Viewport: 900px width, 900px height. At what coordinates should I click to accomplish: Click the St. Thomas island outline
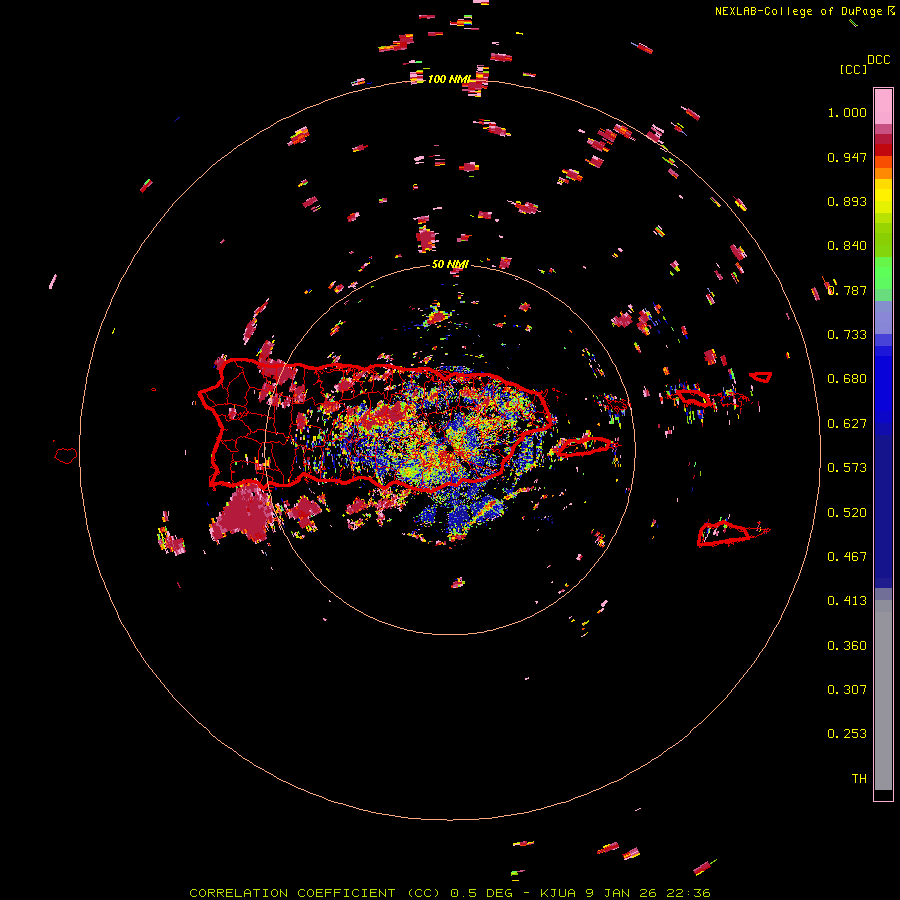click(x=694, y=397)
